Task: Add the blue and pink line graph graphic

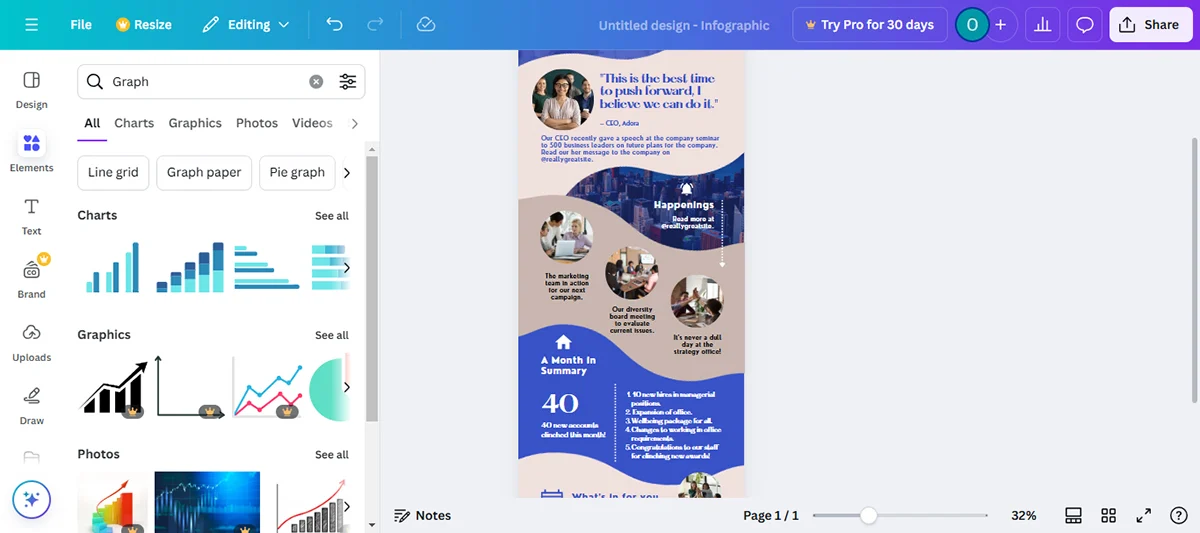Action: point(267,386)
